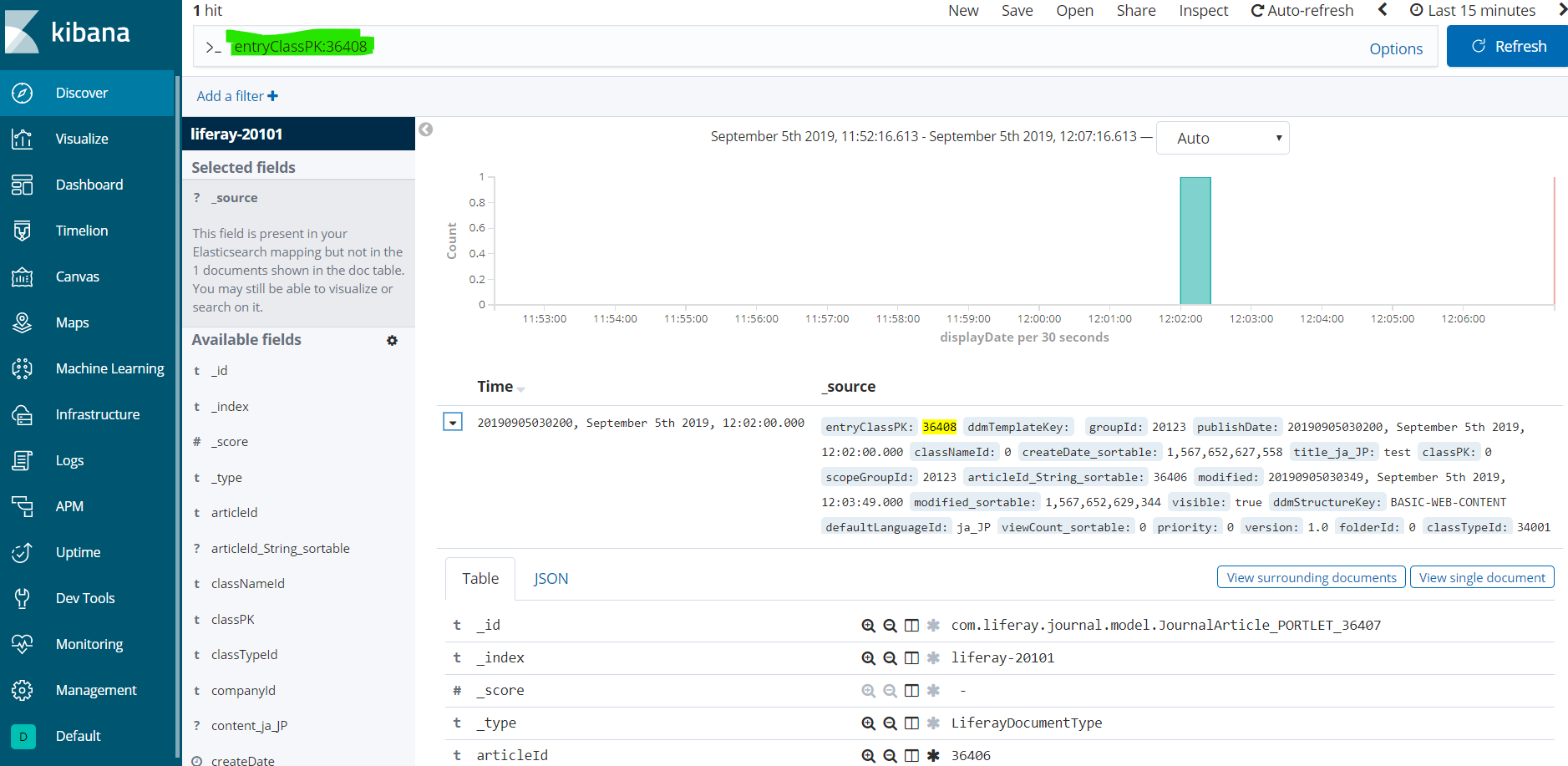Viewport: 1568px width, 766px height.
Task: Go to next time range arrow
Action: coord(1562,10)
